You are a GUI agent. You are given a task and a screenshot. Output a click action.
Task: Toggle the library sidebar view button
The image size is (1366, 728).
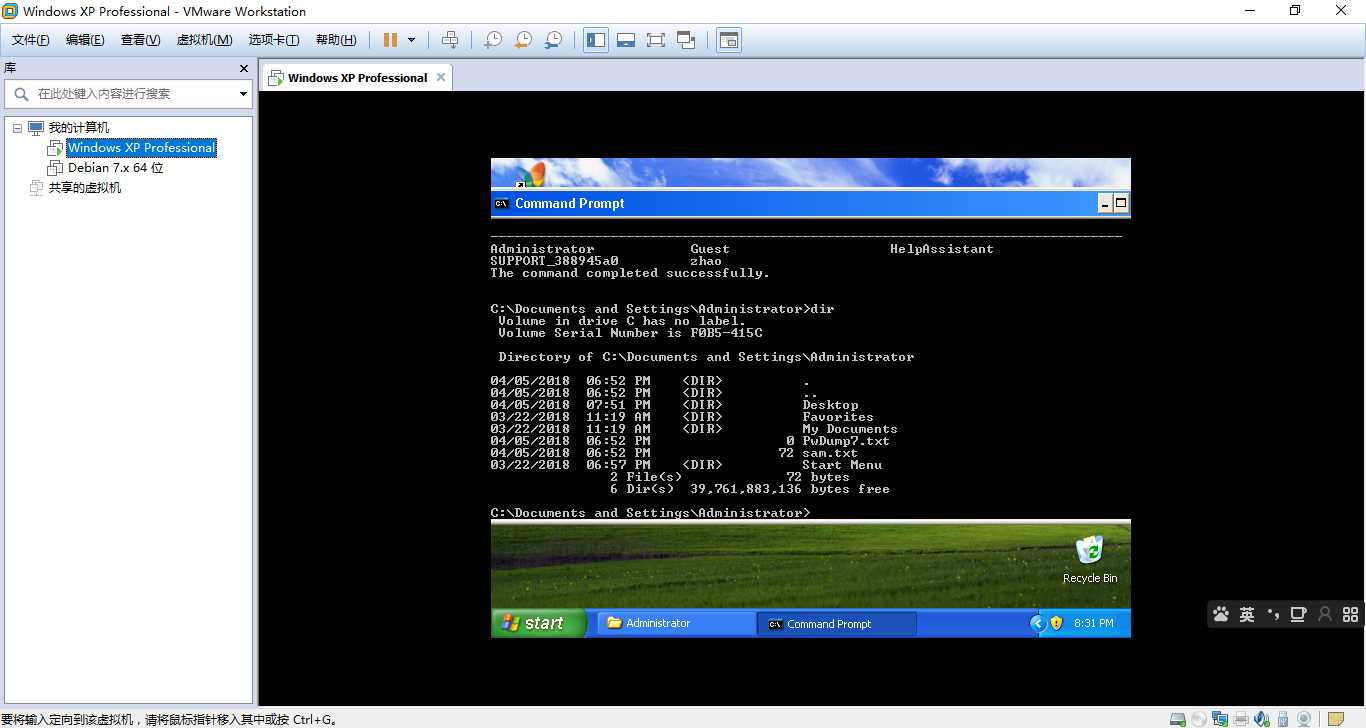tap(596, 40)
